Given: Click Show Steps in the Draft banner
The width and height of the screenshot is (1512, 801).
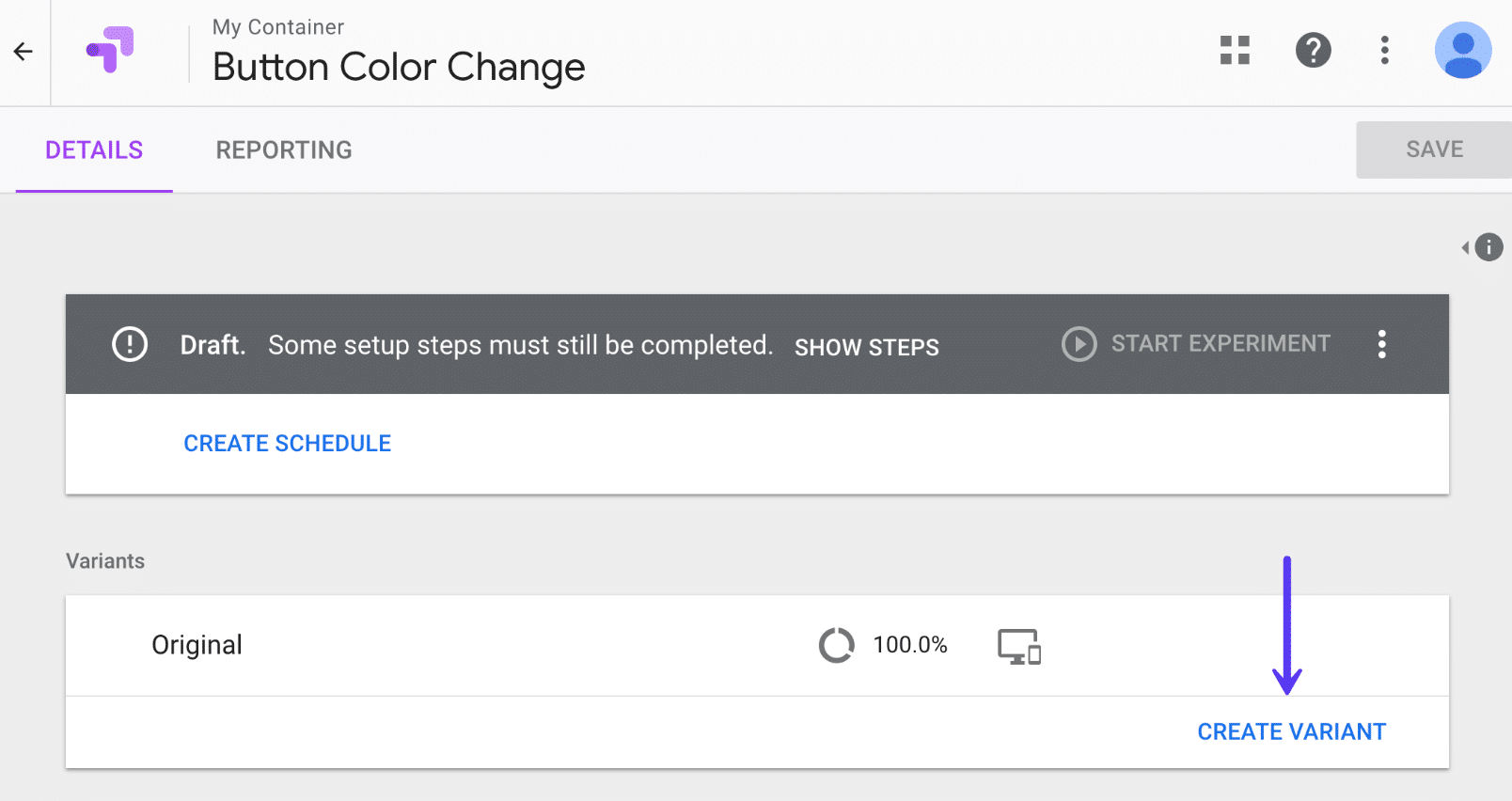Looking at the screenshot, I should click(x=866, y=346).
